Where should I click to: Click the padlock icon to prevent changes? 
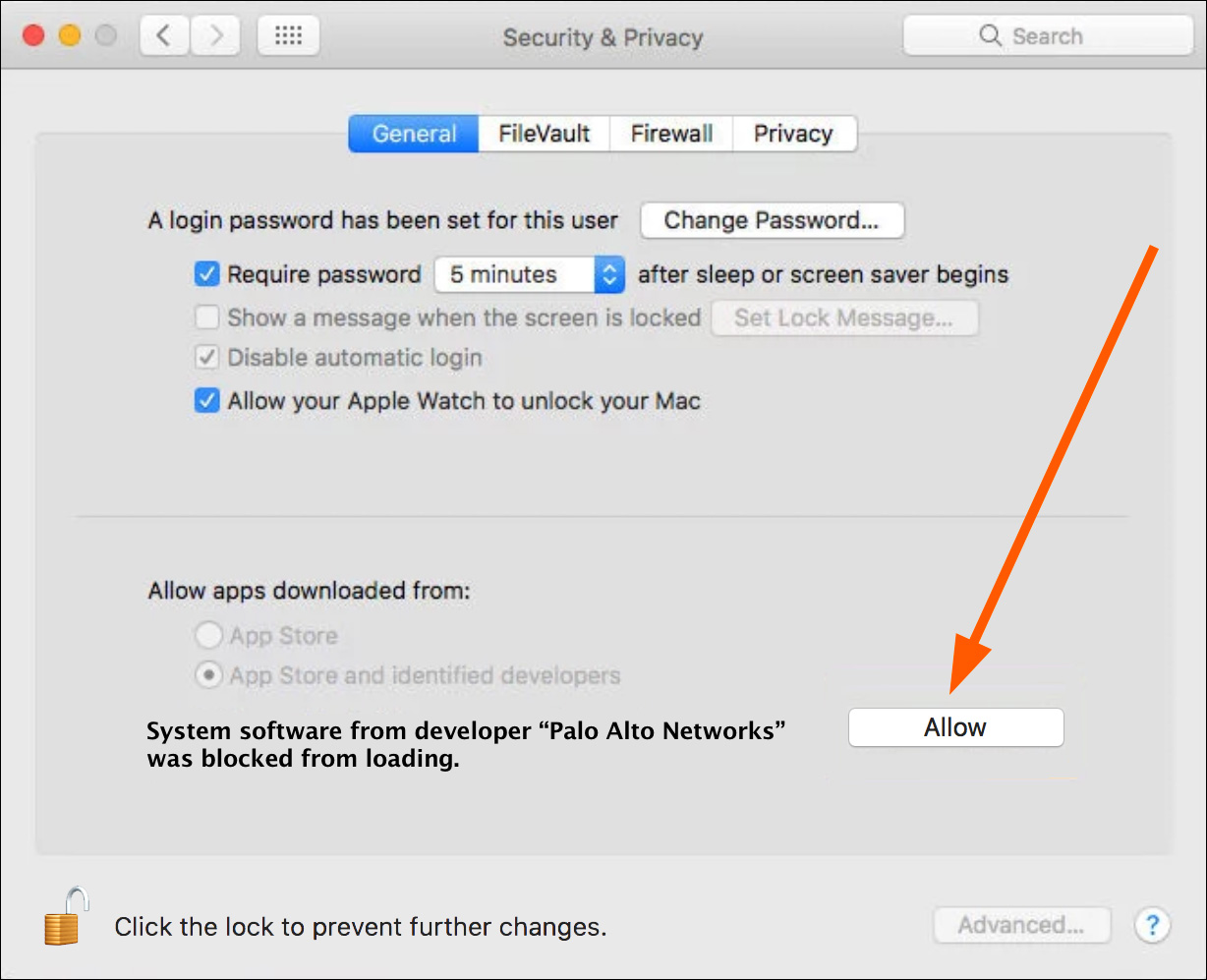[x=66, y=916]
